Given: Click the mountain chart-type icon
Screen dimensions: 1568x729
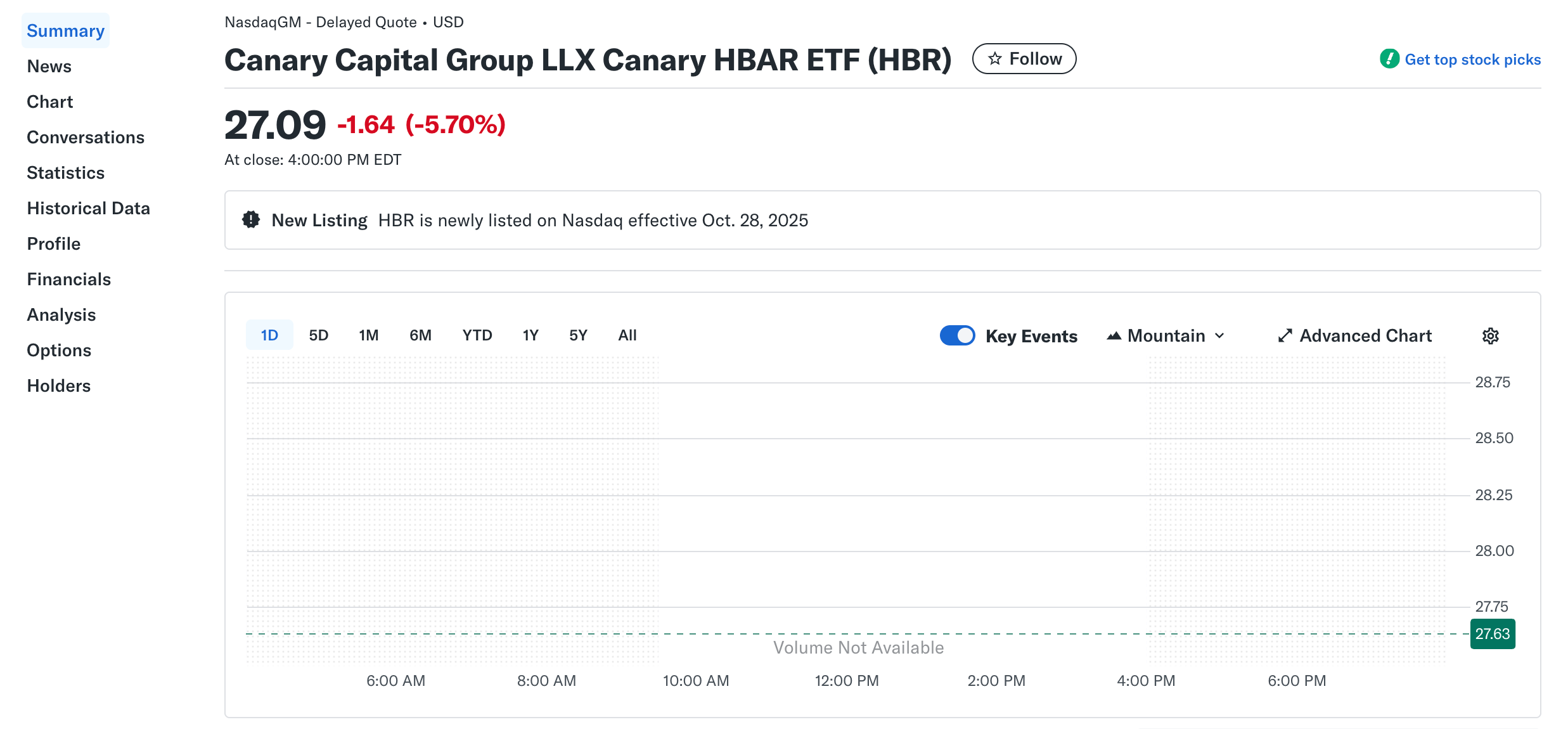Looking at the screenshot, I should (x=1115, y=335).
